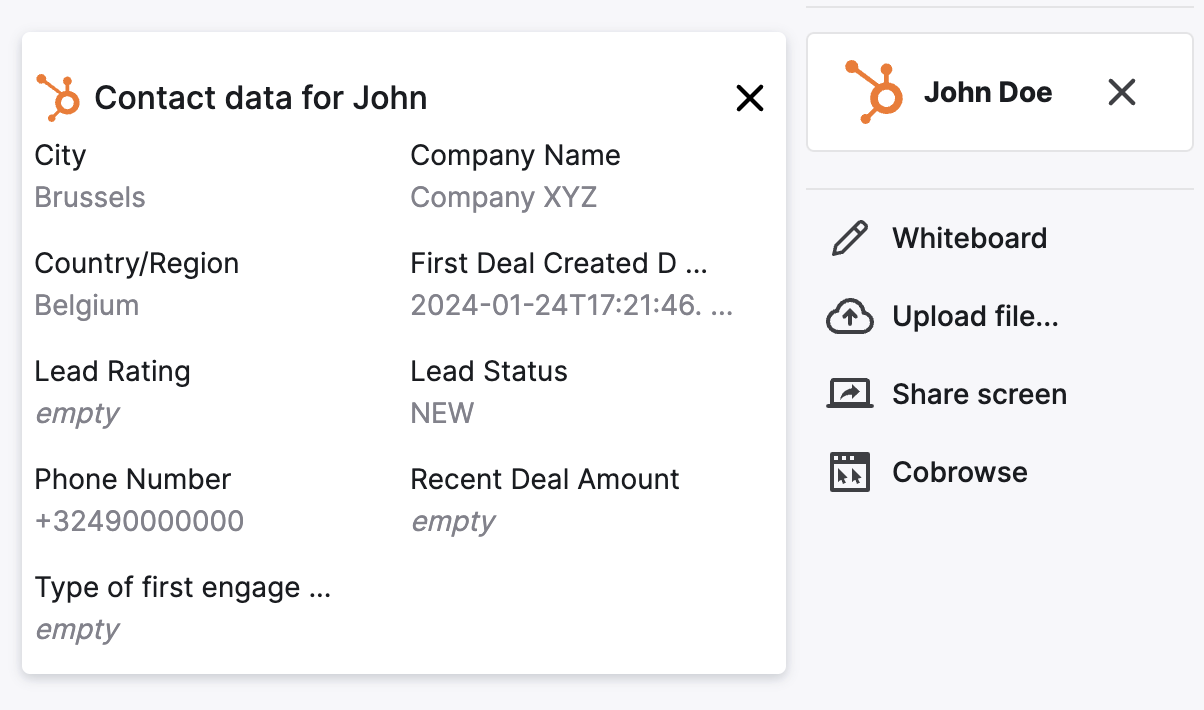
Task: Click the 'Country/Region' field label
Action: (137, 263)
